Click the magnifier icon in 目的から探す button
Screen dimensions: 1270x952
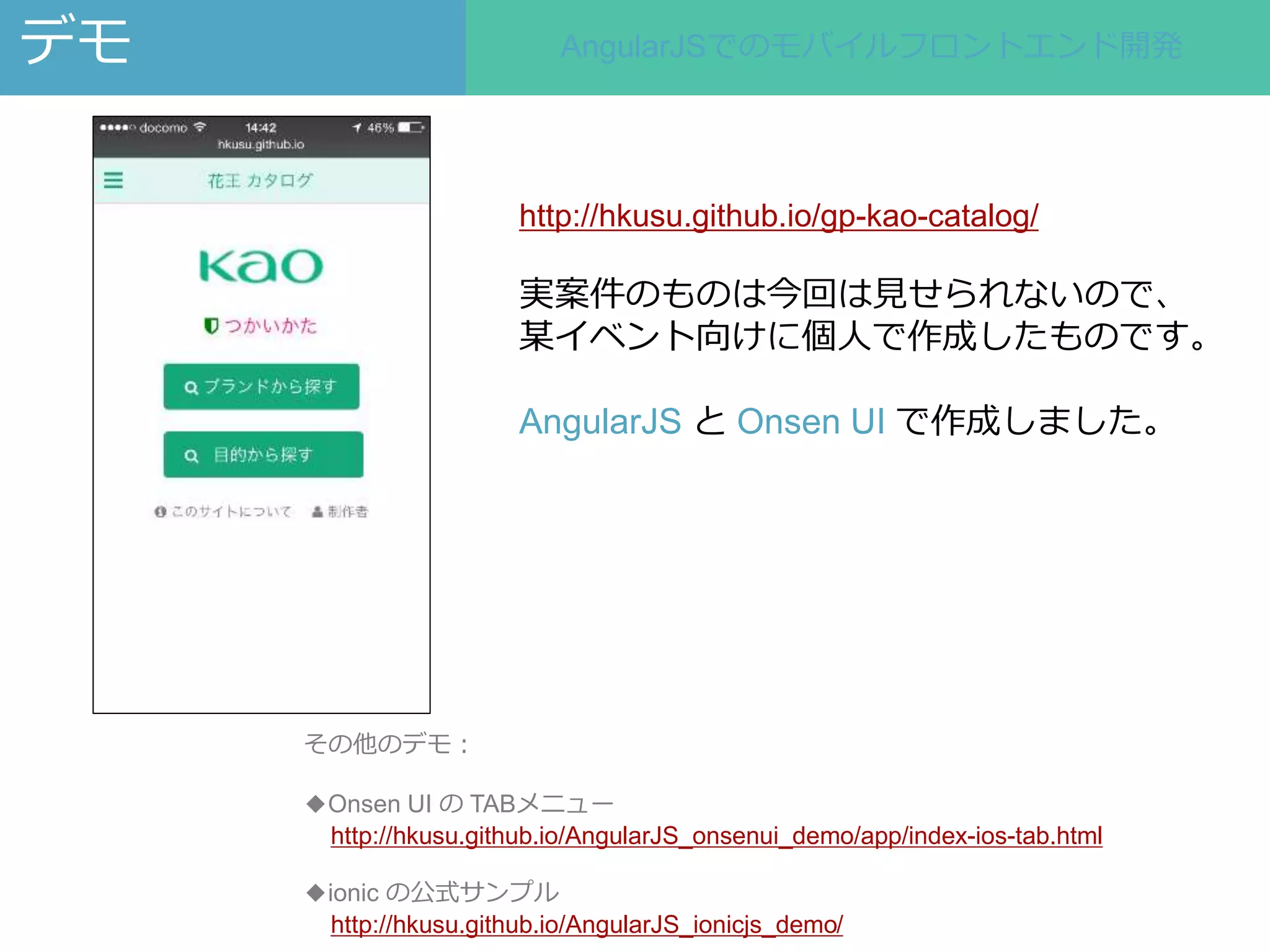pyautogui.click(x=191, y=456)
